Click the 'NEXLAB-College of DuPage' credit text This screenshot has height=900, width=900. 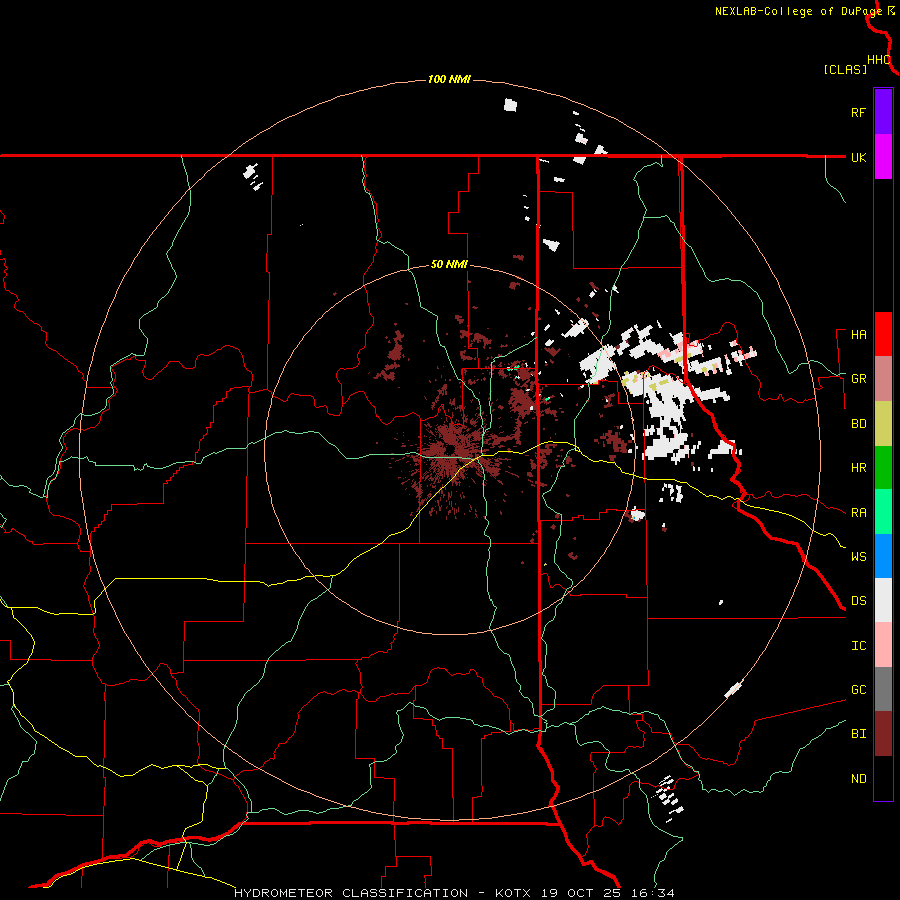click(x=798, y=11)
